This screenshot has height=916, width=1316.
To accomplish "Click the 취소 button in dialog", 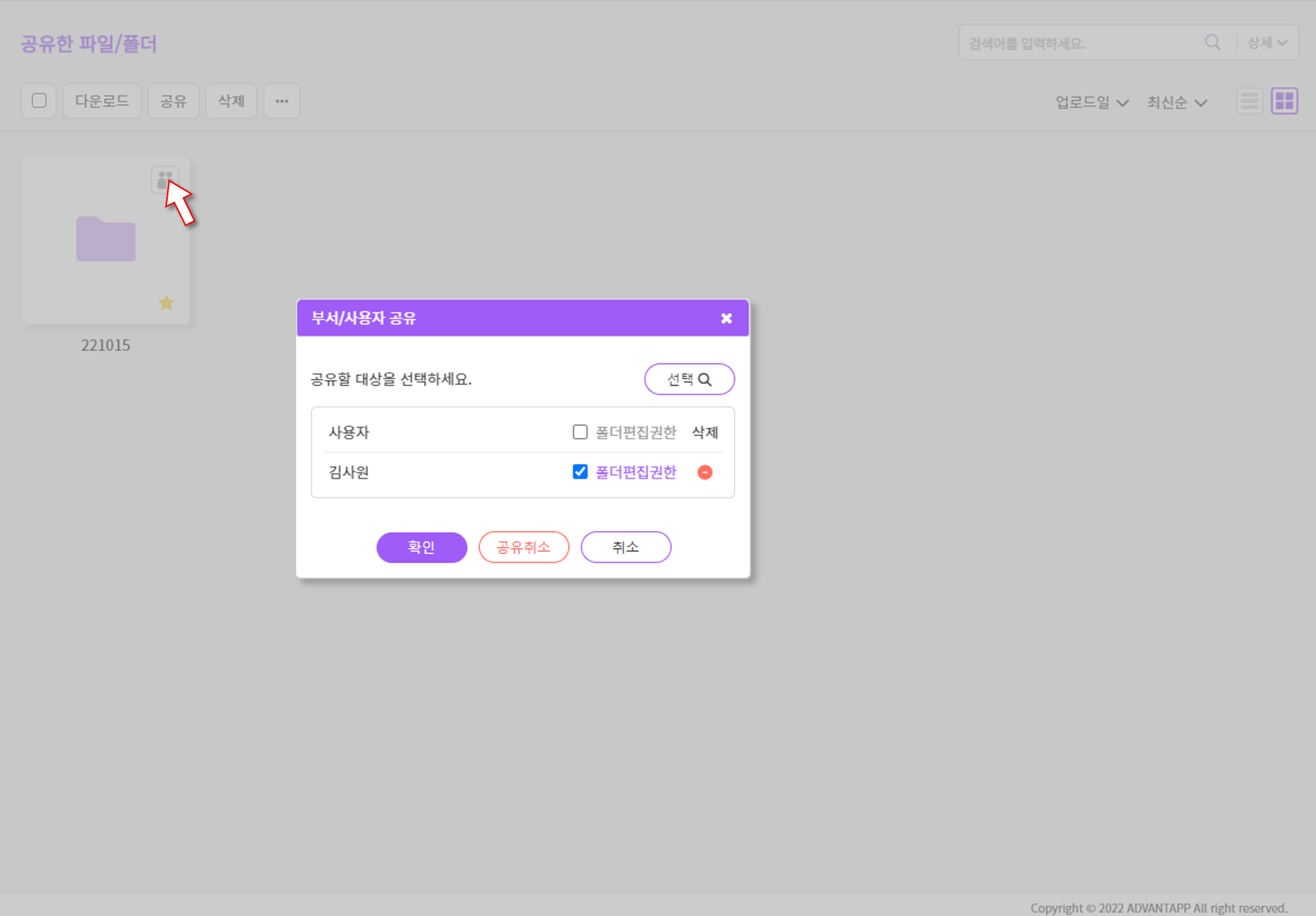I will point(626,547).
